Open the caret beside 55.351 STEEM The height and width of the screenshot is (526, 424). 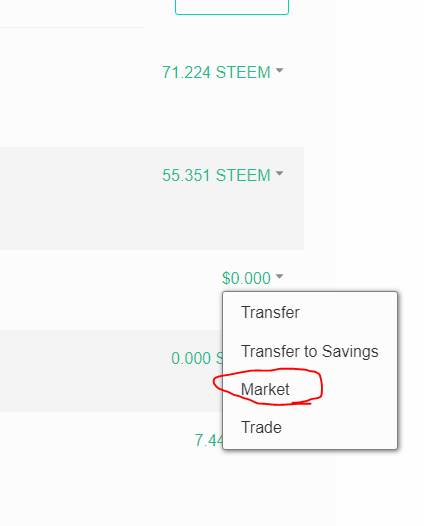279,173
